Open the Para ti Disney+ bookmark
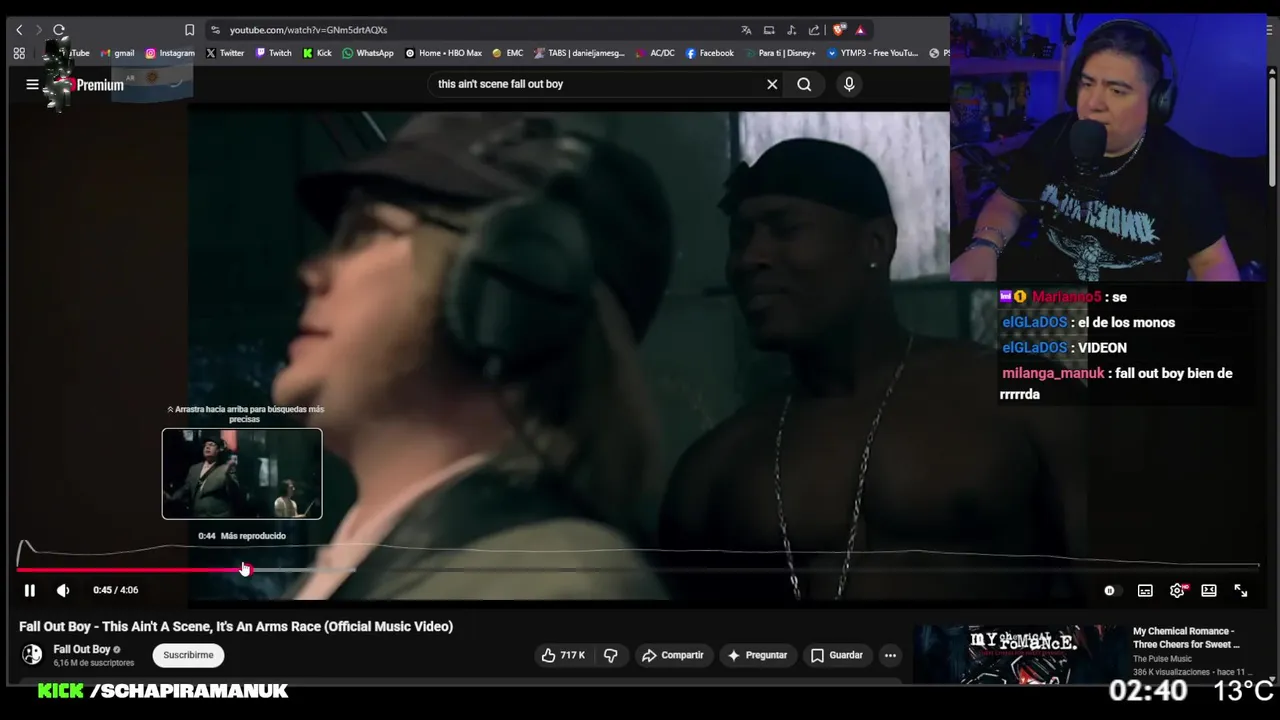The image size is (1280, 720). [x=780, y=53]
